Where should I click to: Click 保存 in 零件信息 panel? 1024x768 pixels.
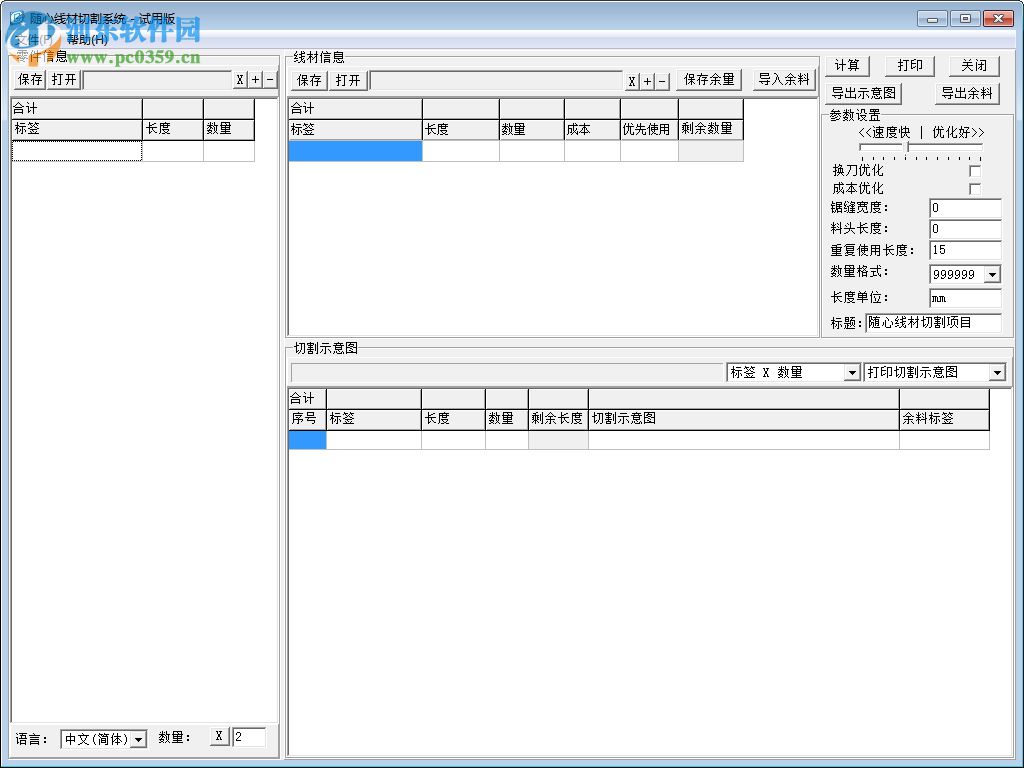pos(30,80)
